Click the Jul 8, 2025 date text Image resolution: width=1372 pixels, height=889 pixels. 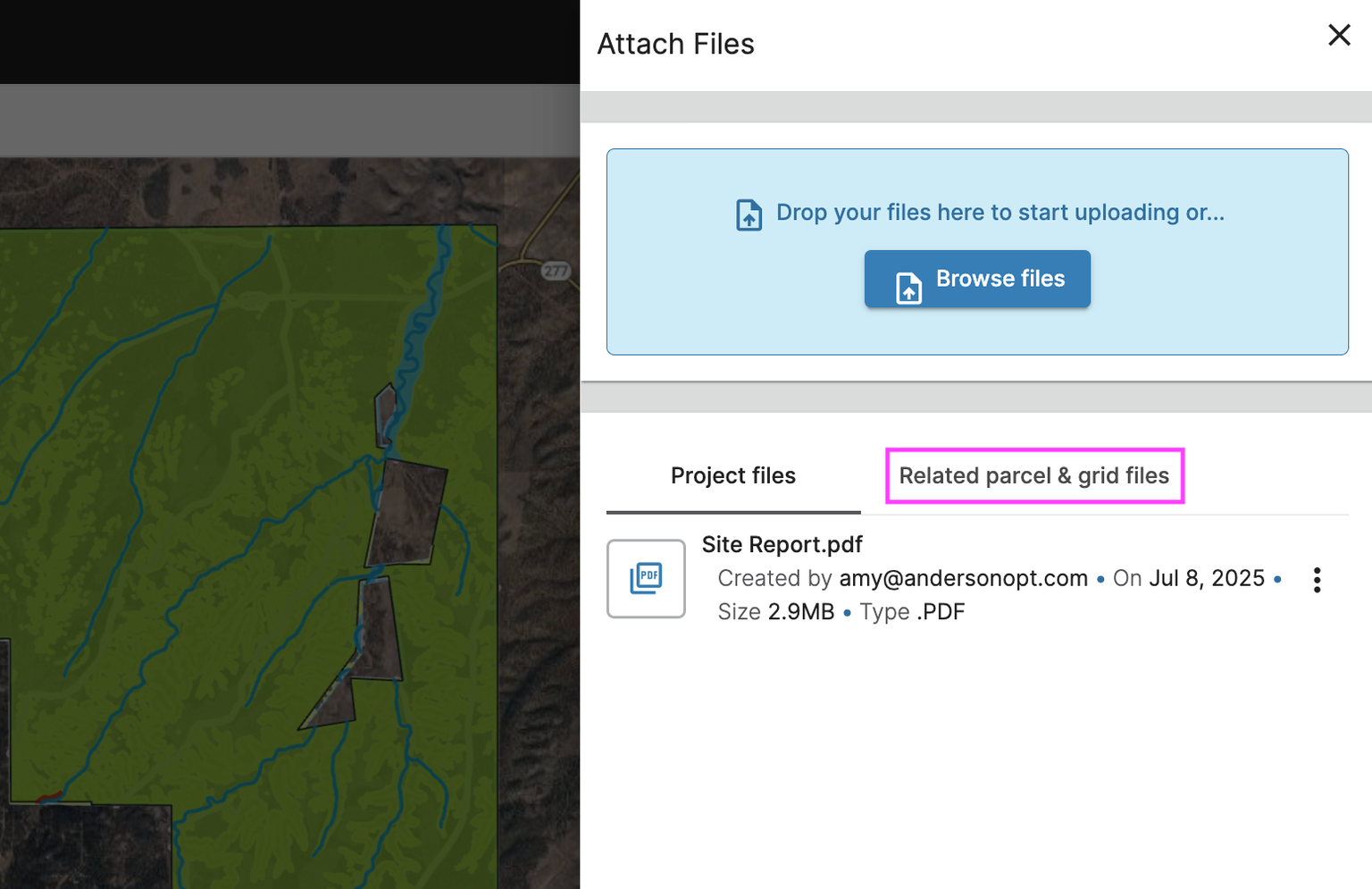pyautogui.click(x=1206, y=578)
